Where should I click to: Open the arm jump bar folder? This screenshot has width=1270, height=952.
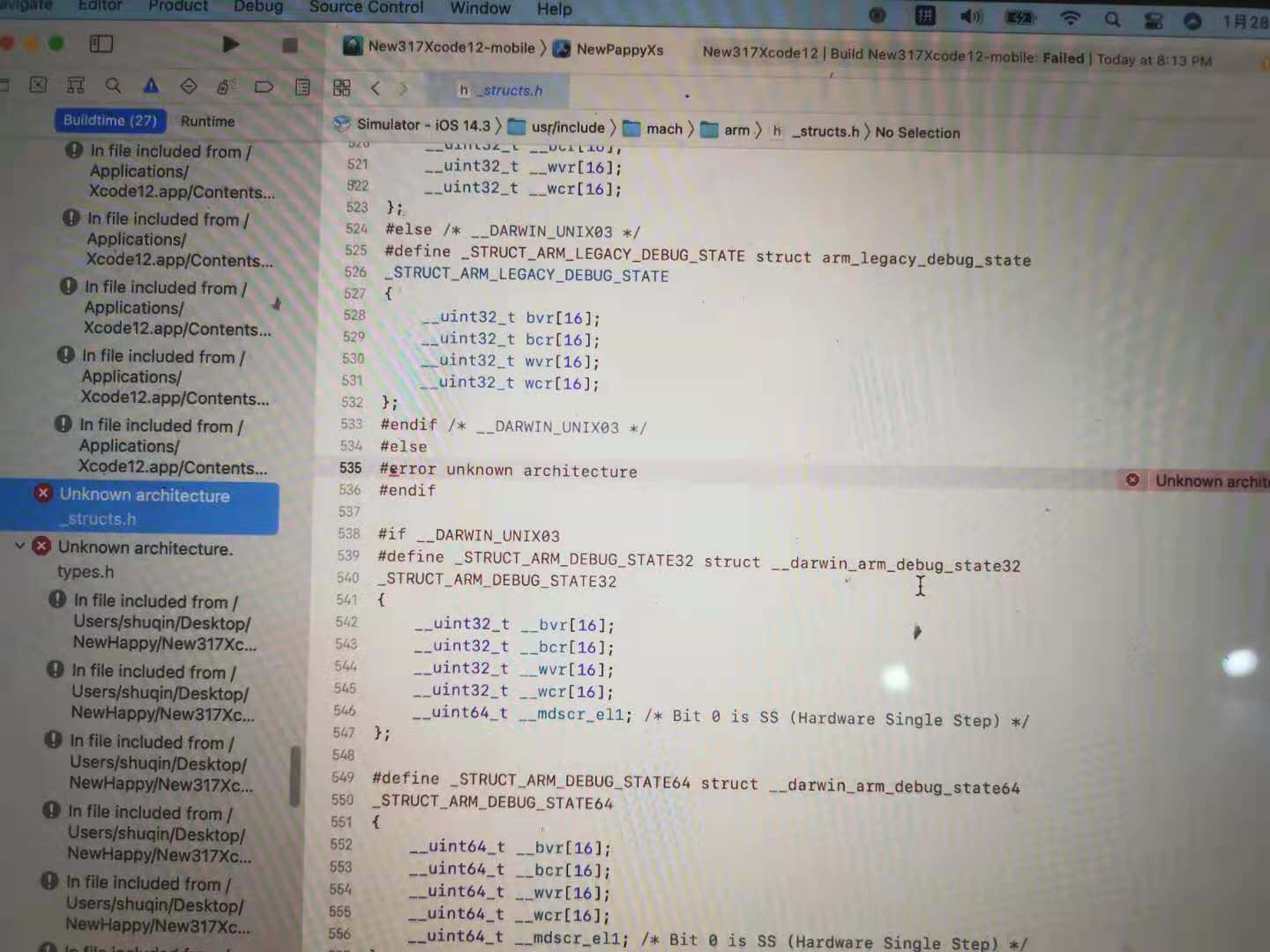[x=725, y=130]
